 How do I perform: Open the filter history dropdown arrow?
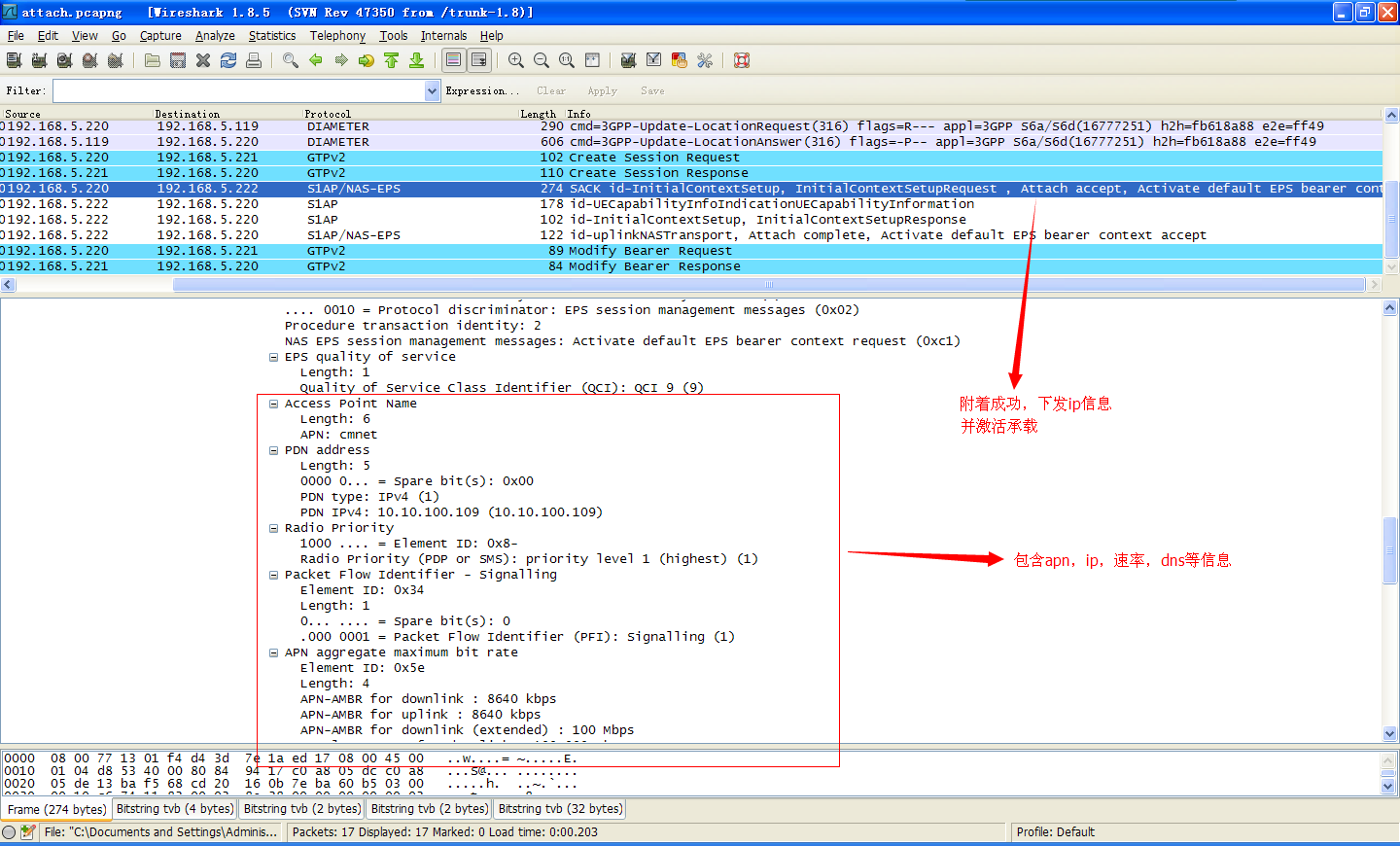(x=433, y=90)
